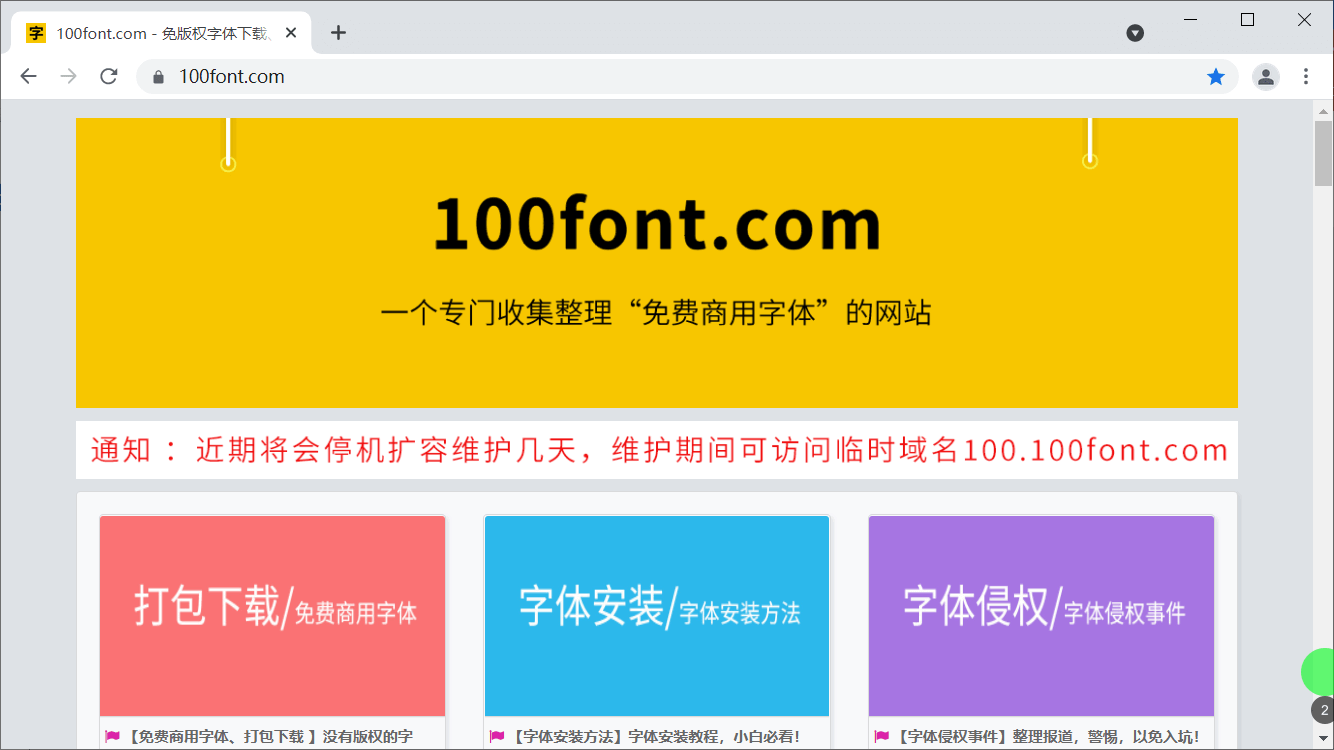This screenshot has height=750, width=1334.
Task: Click flag icon beside 免费商用字体 link
Action: (112, 737)
